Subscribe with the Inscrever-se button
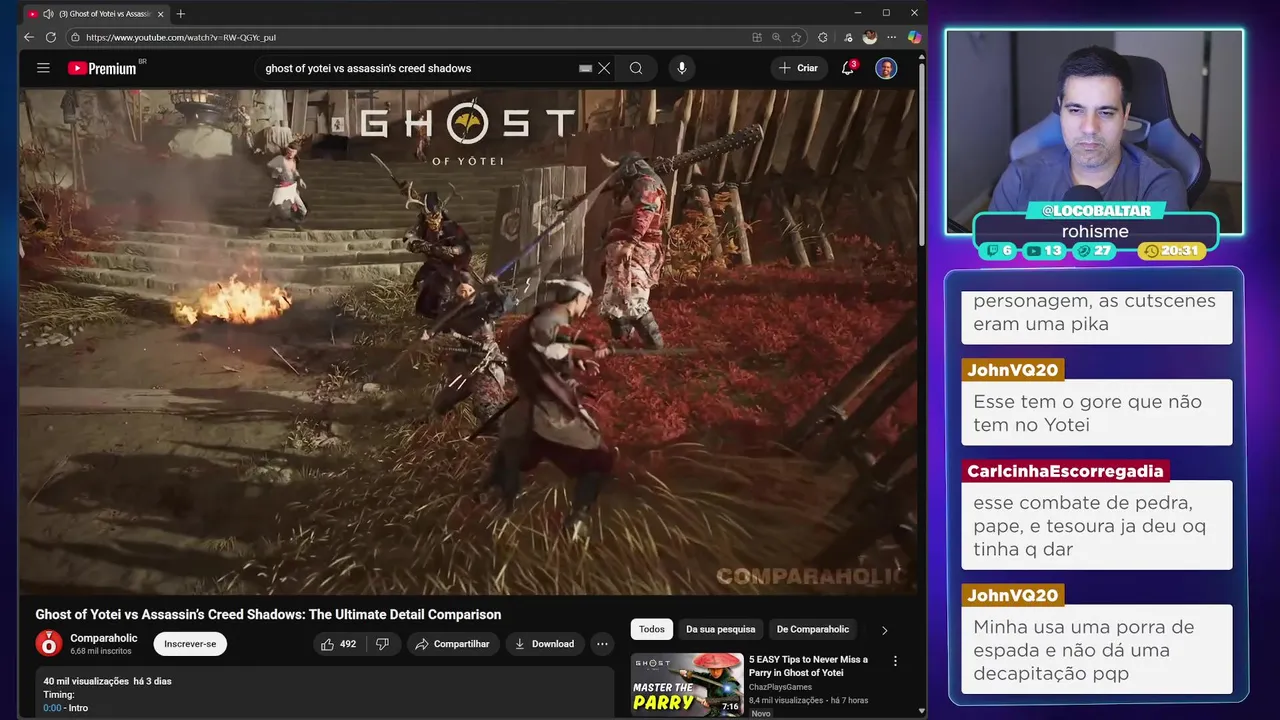 coord(190,644)
